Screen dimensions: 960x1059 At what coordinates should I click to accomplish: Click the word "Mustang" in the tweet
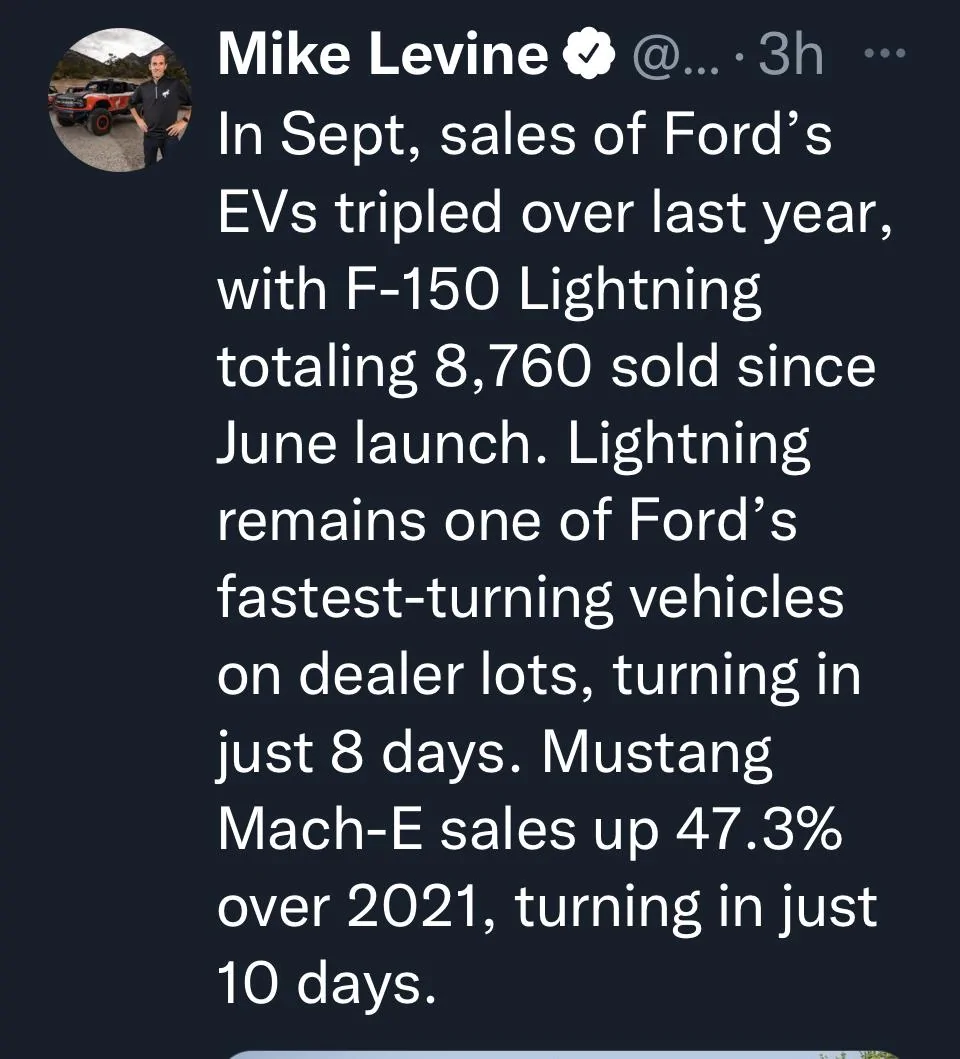coord(657,753)
